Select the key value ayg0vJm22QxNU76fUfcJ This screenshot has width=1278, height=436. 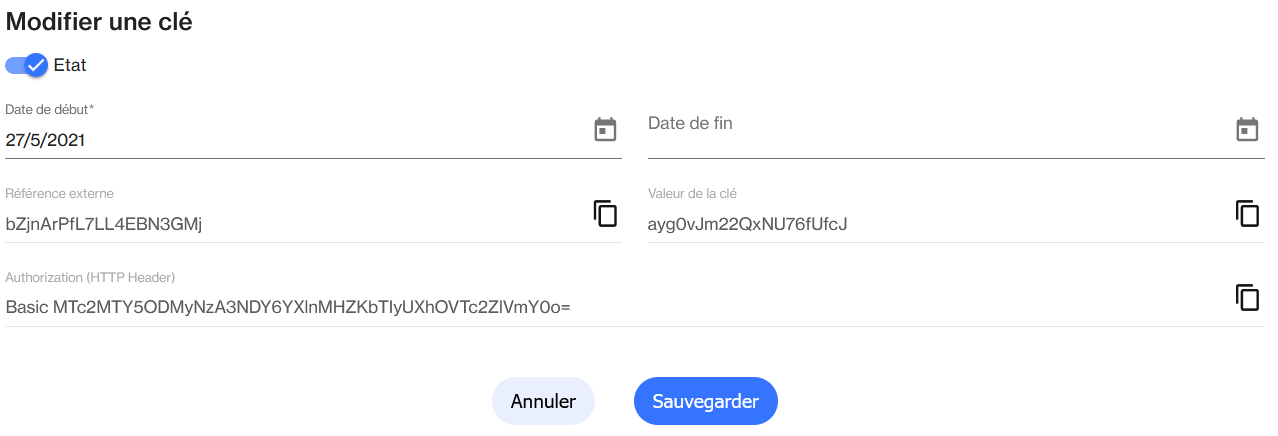coord(747,224)
